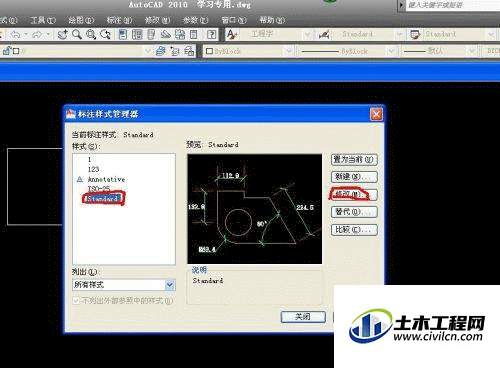Screen dimensions: 500x368
Task: Click the Zoom Previous icon
Action: [x=105, y=34]
